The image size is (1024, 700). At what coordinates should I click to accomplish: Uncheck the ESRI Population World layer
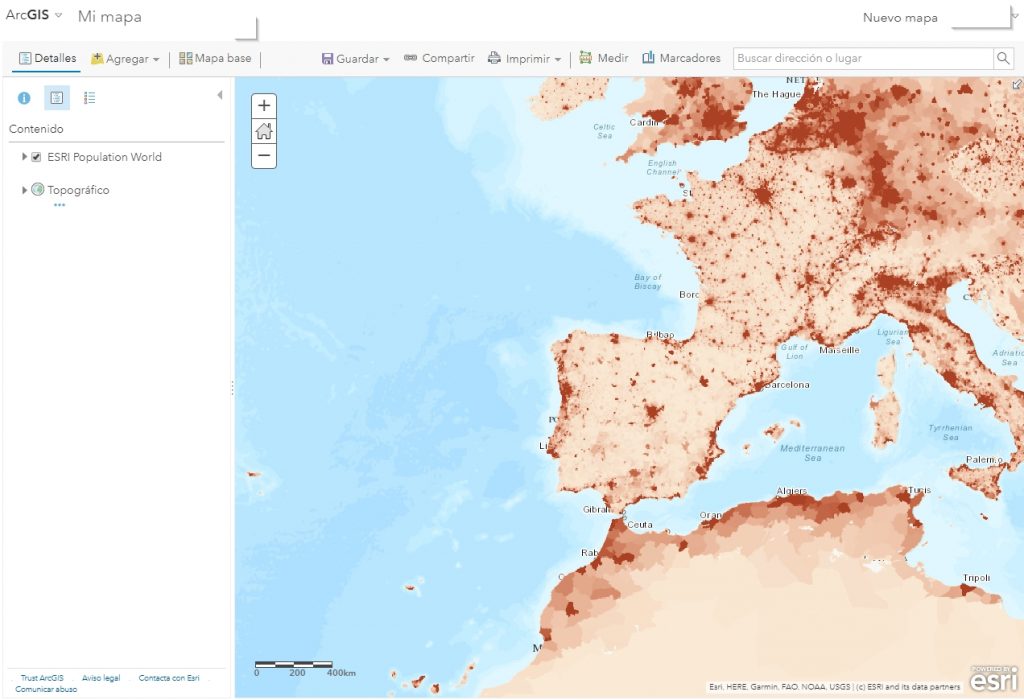(x=37, y=157)
